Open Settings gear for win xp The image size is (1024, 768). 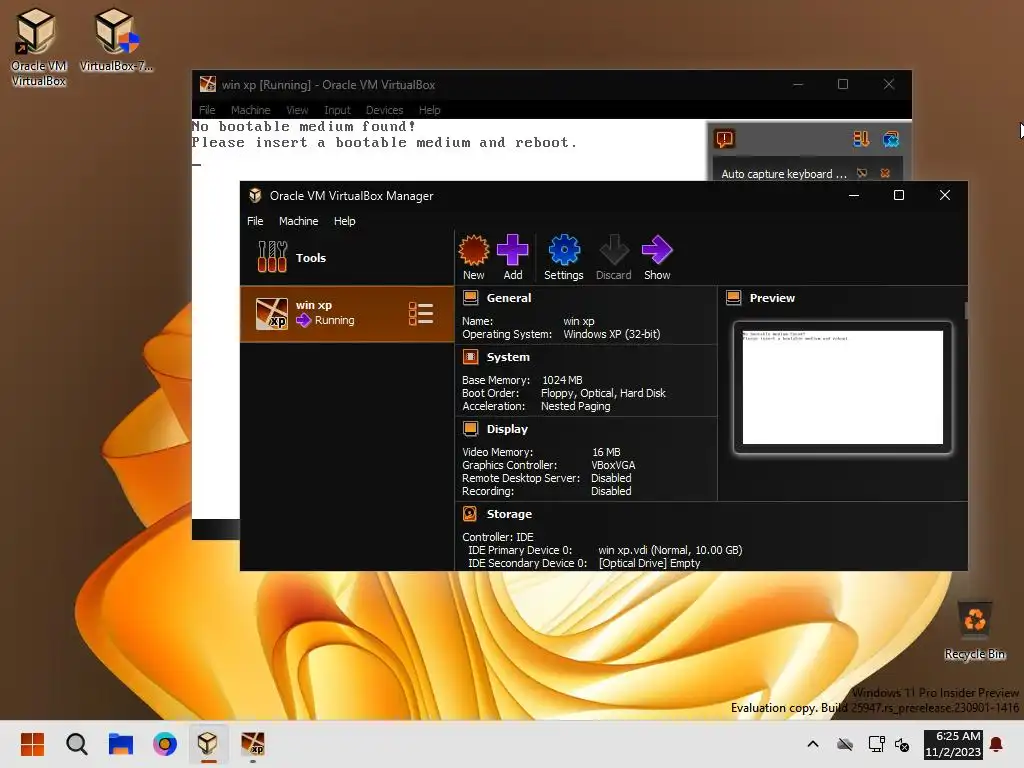(564, 257)
